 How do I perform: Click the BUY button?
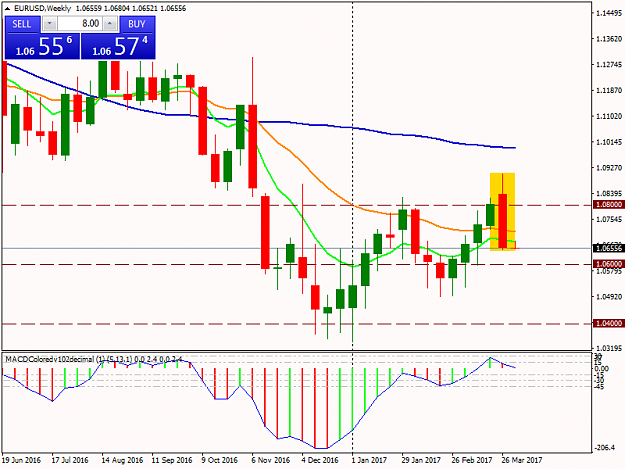point(137,24)
